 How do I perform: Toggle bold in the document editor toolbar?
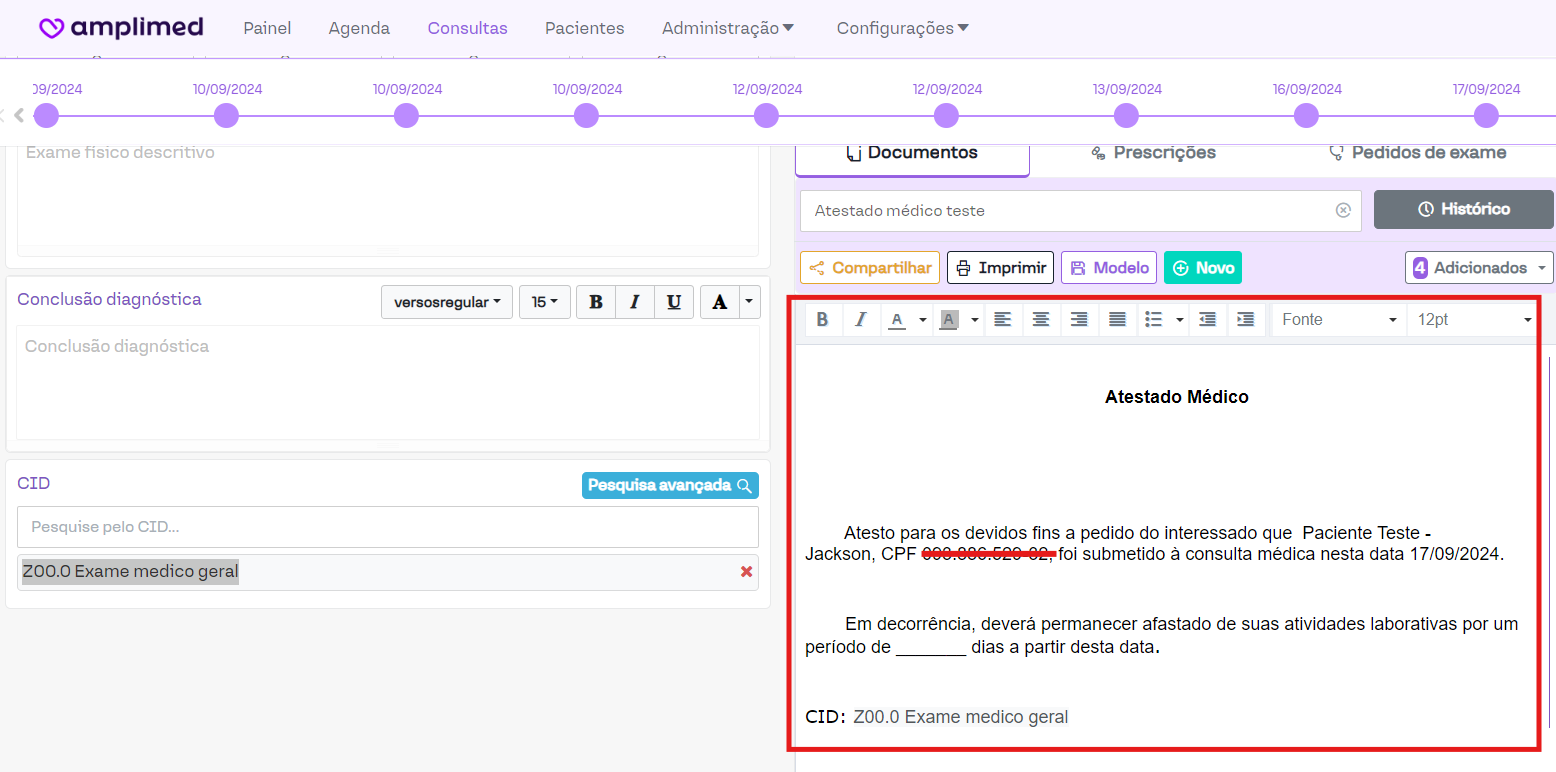click(x=822, y=320)
